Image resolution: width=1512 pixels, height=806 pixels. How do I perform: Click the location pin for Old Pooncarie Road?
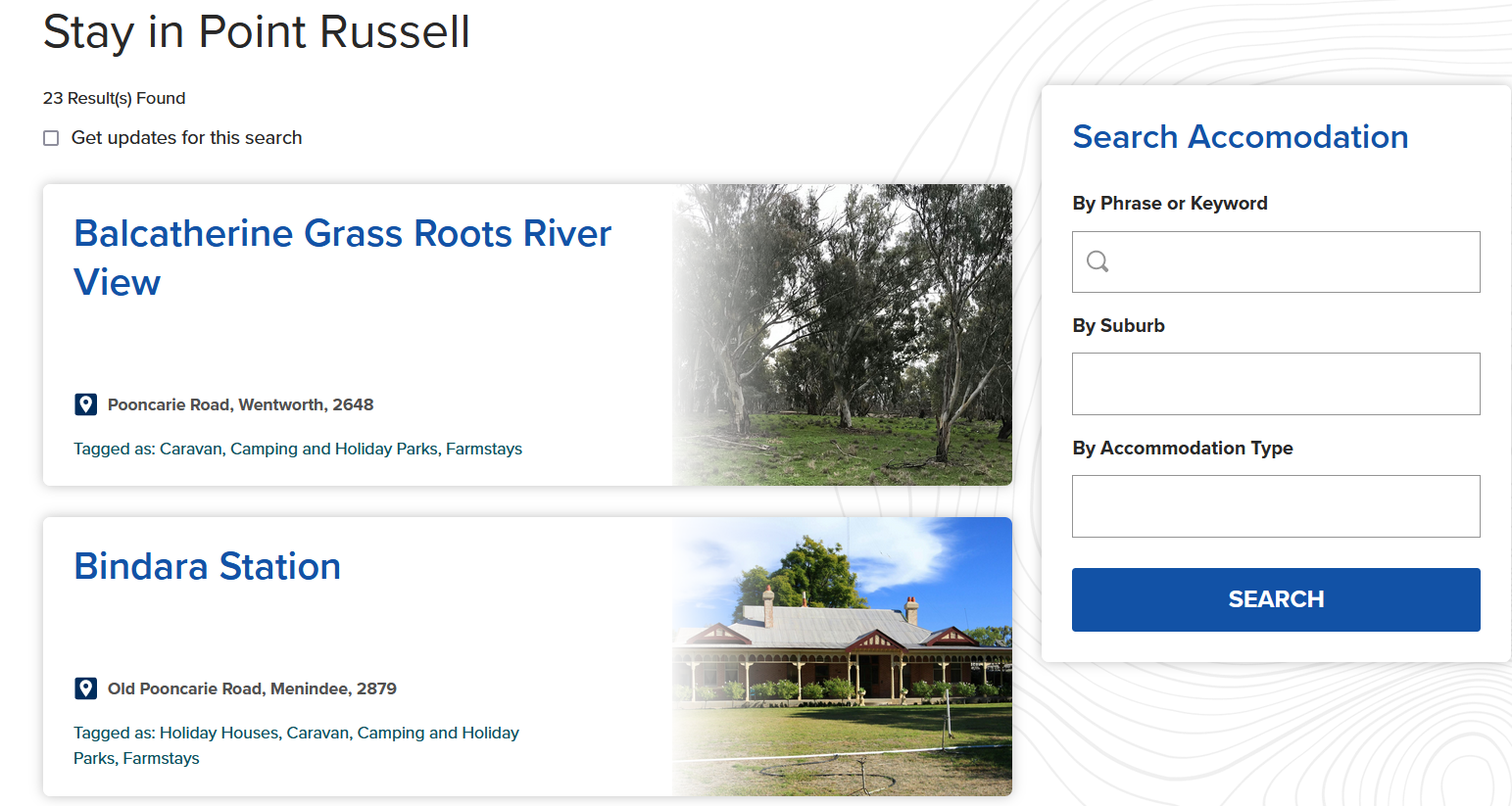(x=86, y=688)
